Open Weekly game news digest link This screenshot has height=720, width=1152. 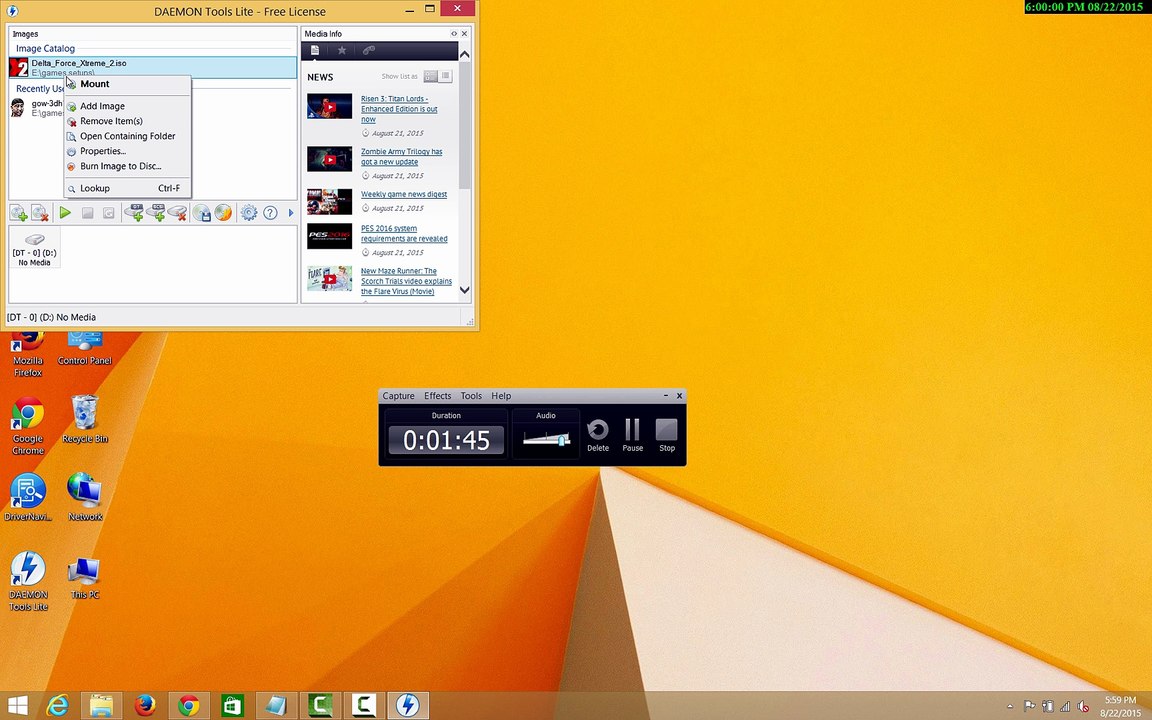pos(404,194)
